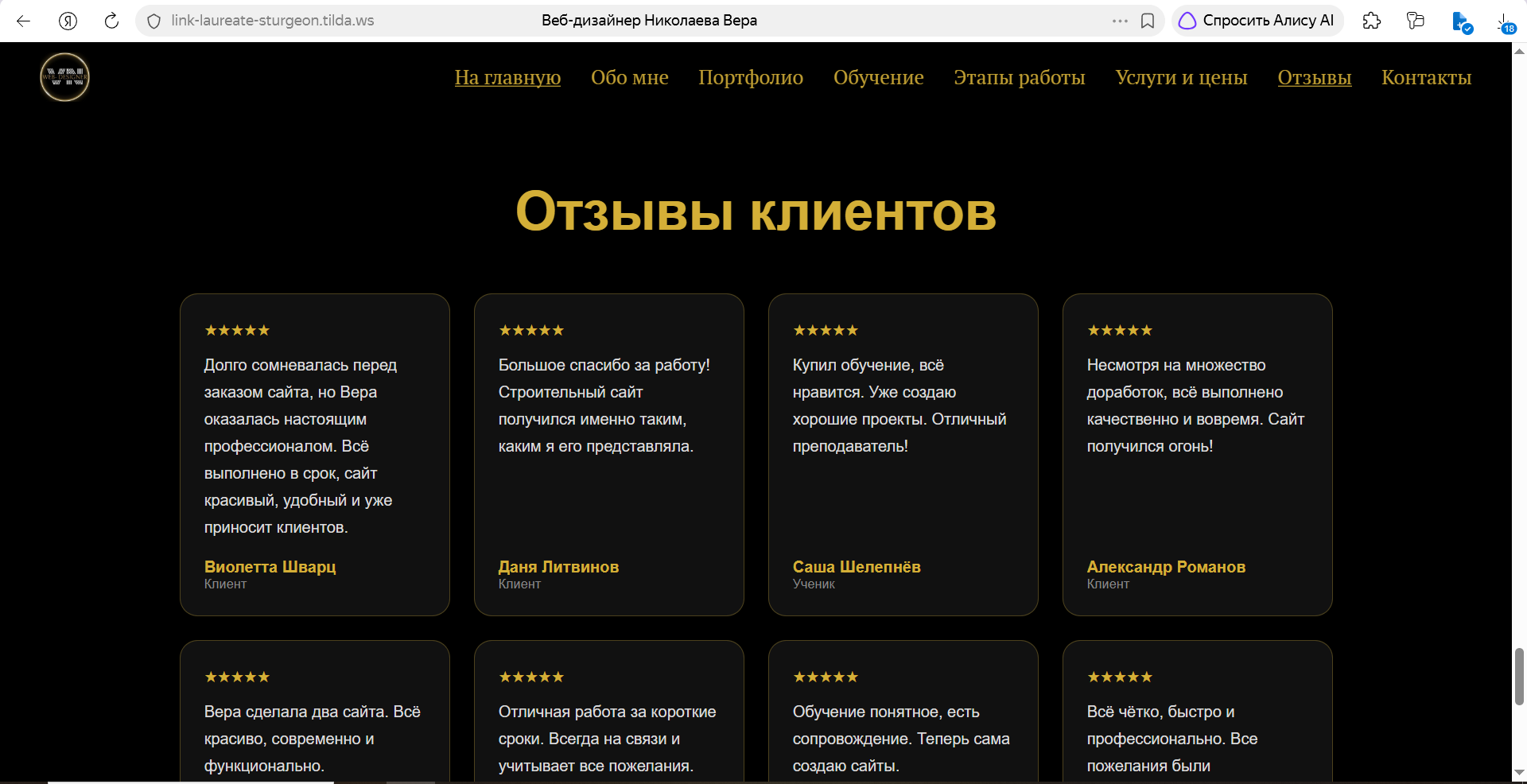Click the vertical scrollbar thumb

(1519, 677)
